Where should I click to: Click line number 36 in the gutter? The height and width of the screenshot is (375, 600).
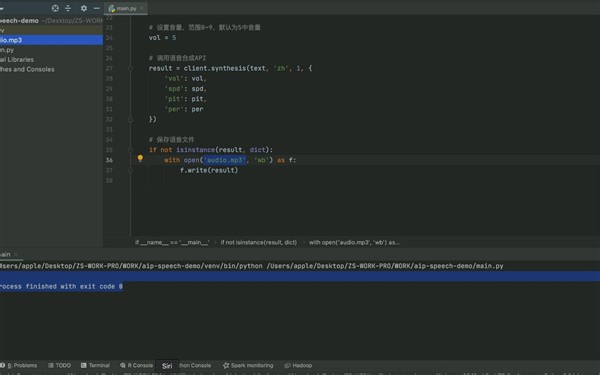click(109, 160)
